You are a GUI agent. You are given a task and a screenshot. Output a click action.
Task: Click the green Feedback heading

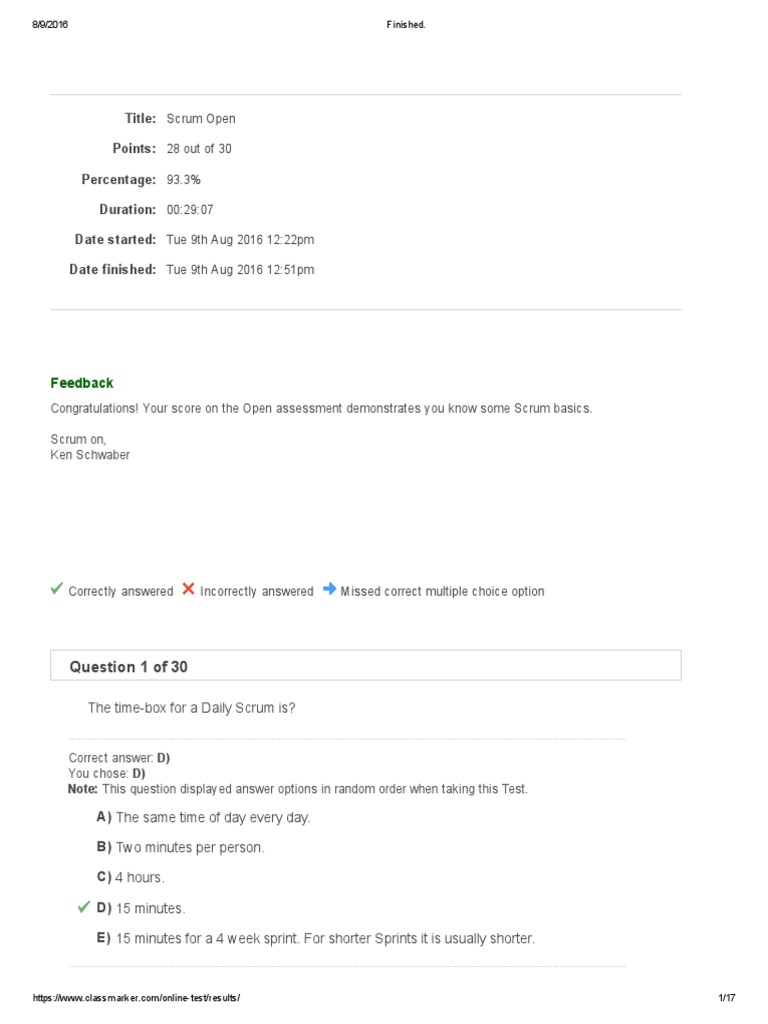[x=82, y=383]
